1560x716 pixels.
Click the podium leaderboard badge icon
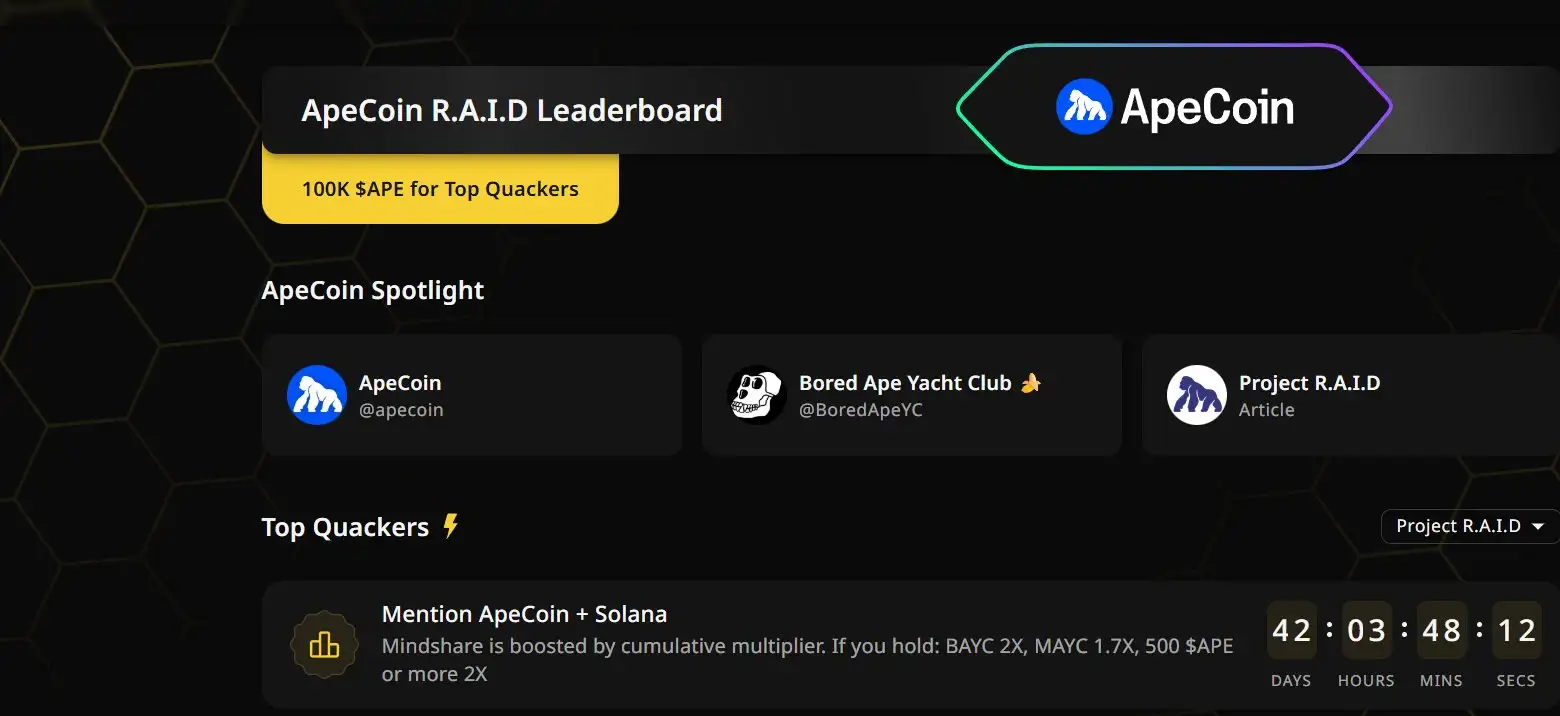(323, 645)
